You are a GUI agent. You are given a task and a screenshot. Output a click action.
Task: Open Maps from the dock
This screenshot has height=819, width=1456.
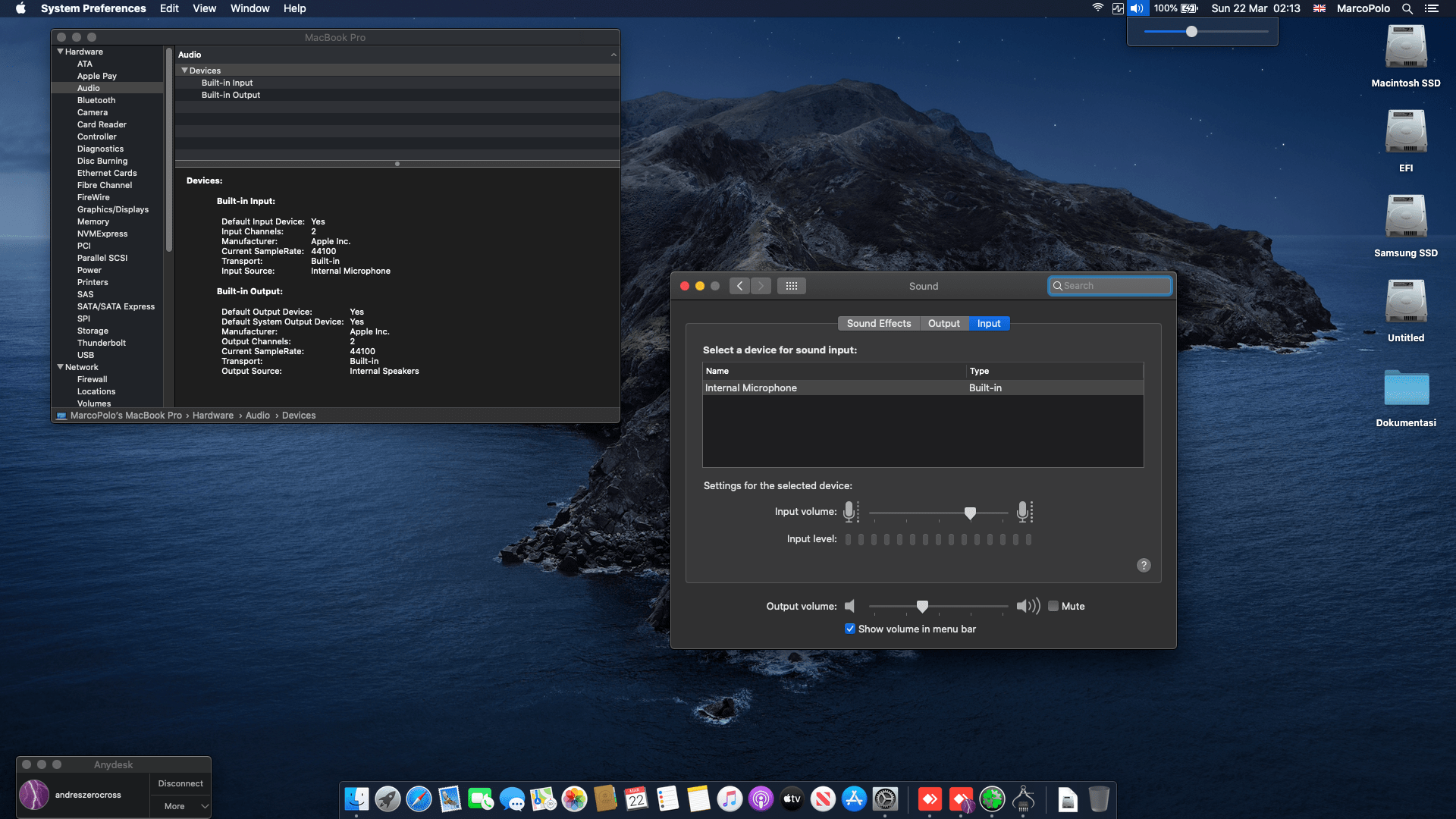[543, 799]
